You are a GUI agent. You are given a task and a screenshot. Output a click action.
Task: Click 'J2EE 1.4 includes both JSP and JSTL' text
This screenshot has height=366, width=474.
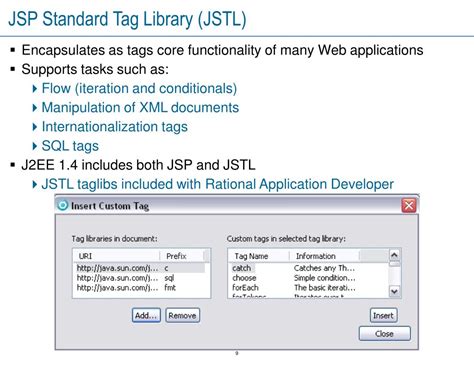[x=138, y=165]
